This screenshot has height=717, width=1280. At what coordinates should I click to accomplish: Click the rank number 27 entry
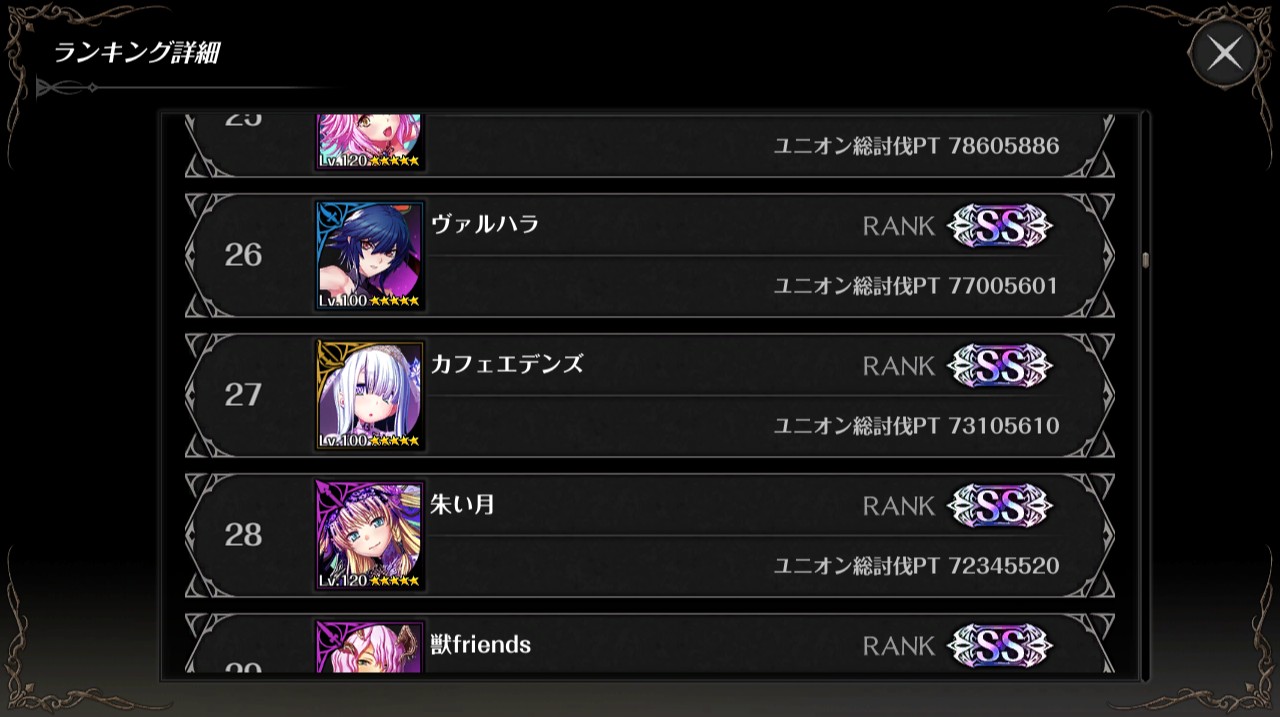click(x=243, y=395)
